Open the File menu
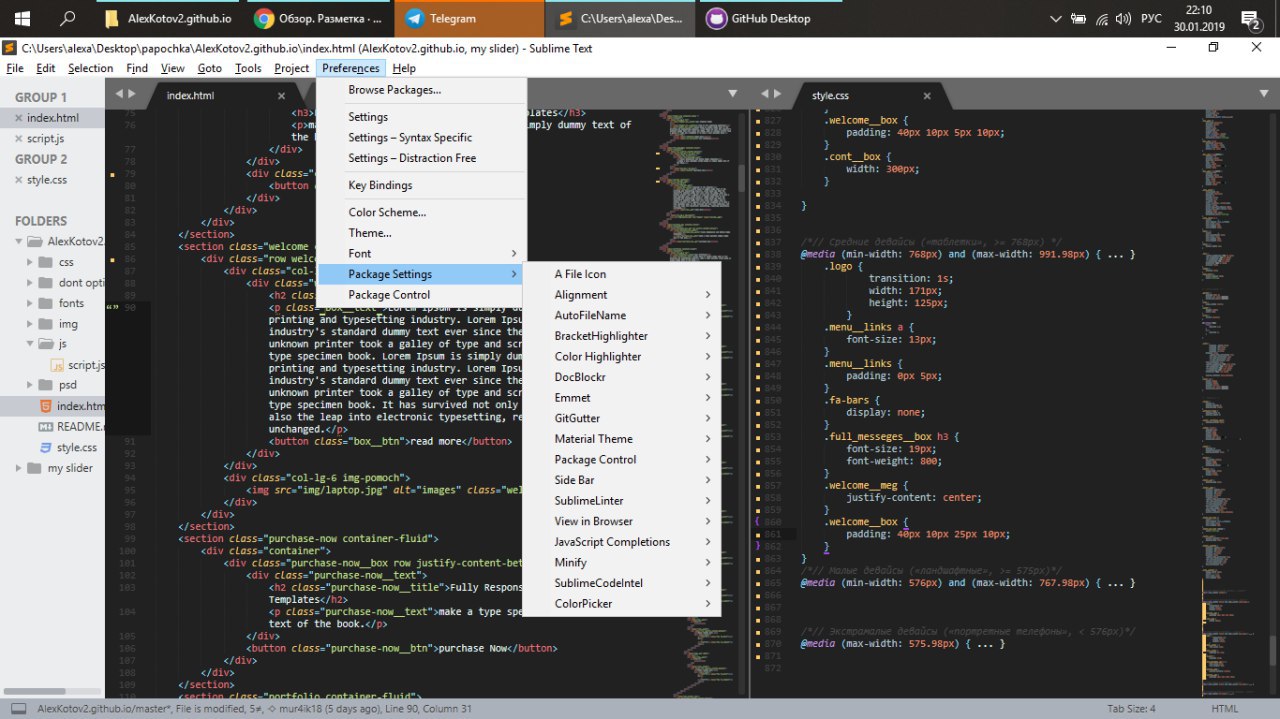Screen dimensions: 1280x719 point(15,68)
